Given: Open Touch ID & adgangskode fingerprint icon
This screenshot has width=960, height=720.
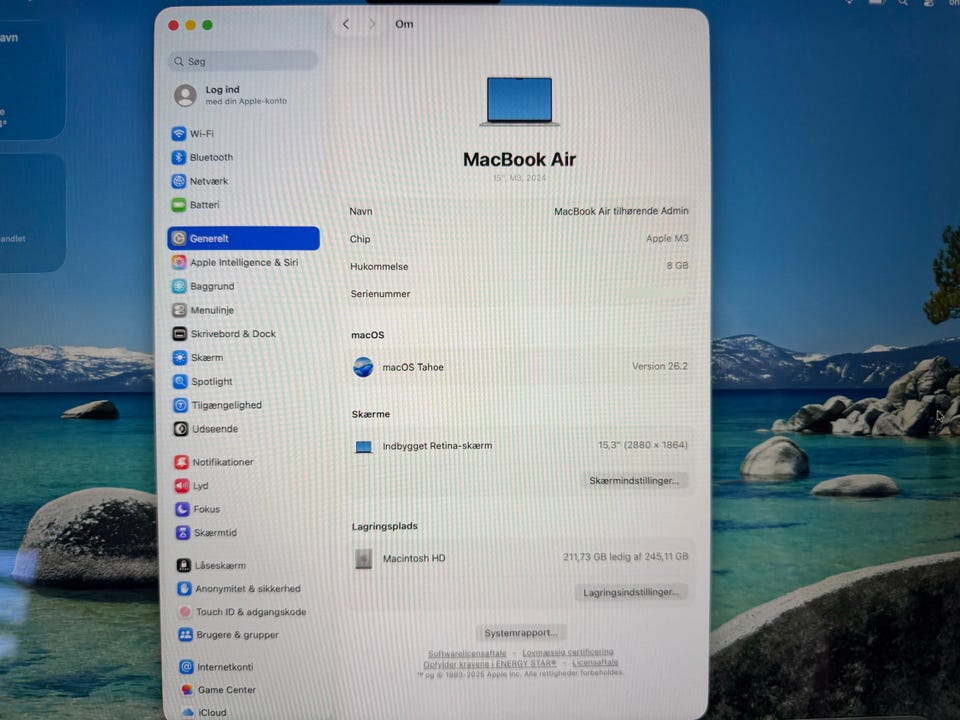Looking at the screenshot, I should [x=185, y=612].
